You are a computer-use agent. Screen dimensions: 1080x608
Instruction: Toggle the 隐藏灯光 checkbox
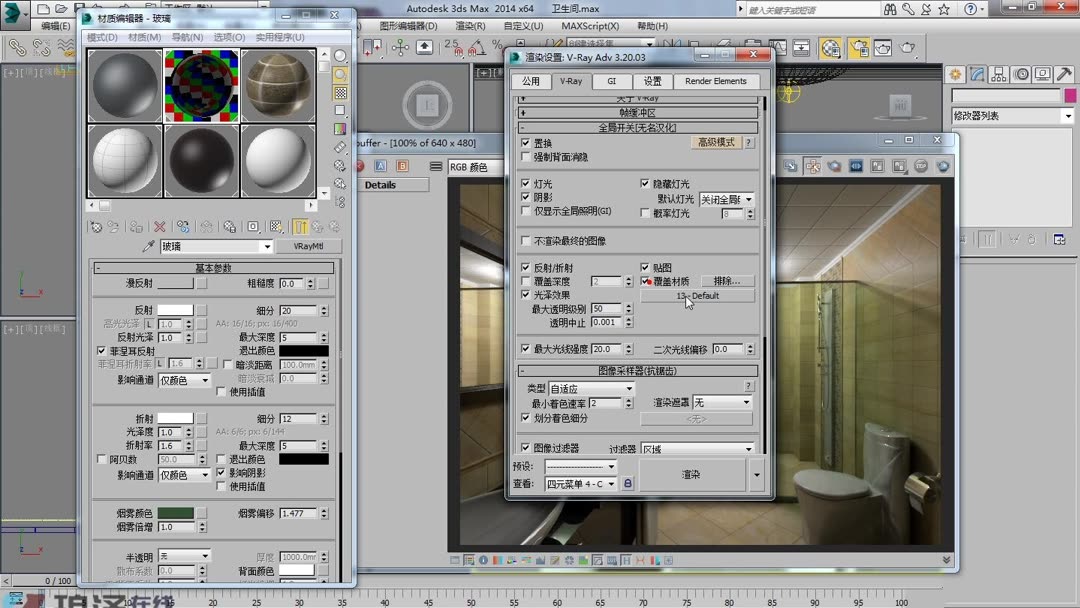pos(644,183)
